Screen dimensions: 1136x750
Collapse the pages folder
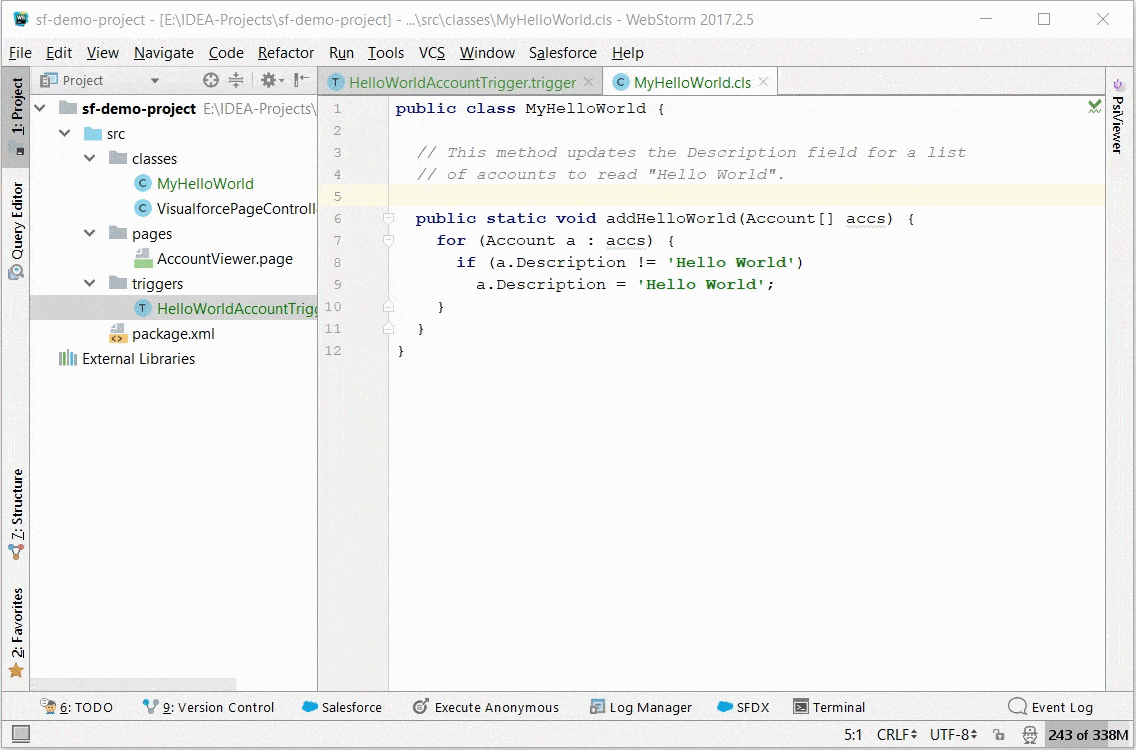tap(90, 233)
